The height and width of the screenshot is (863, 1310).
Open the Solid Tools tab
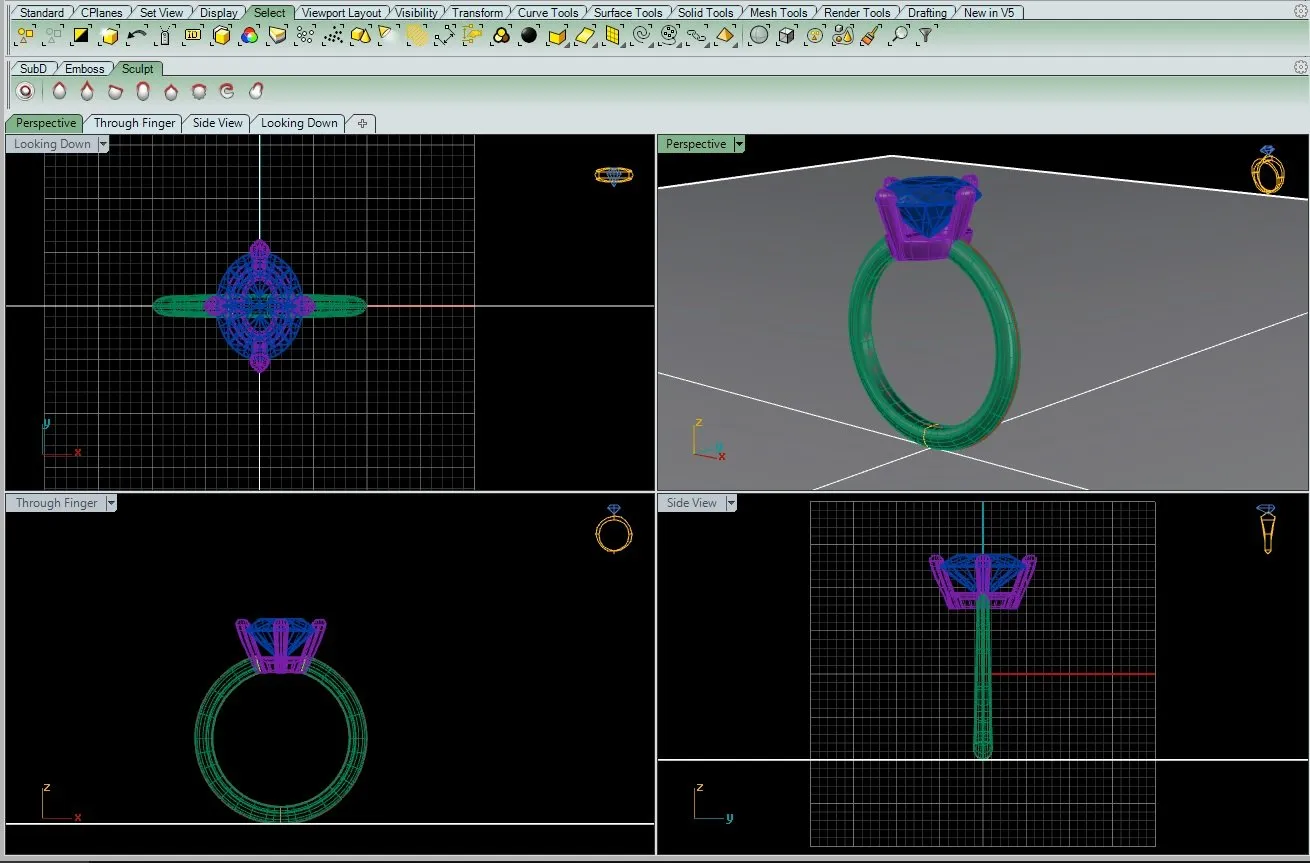coord(705,13)
